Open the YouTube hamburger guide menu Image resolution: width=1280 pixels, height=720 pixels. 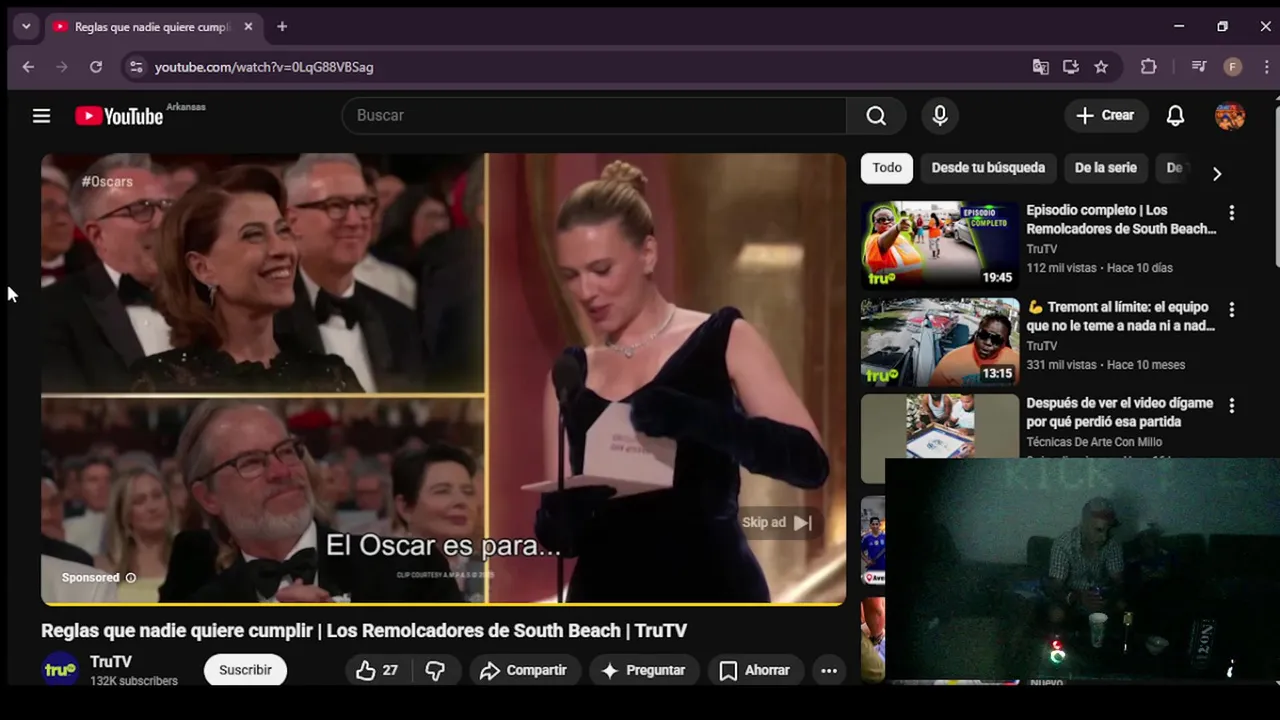[41, 116]
